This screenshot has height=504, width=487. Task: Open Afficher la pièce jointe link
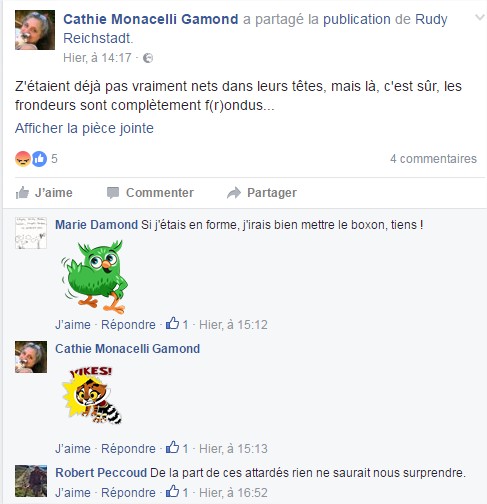(x=84, y=128)
